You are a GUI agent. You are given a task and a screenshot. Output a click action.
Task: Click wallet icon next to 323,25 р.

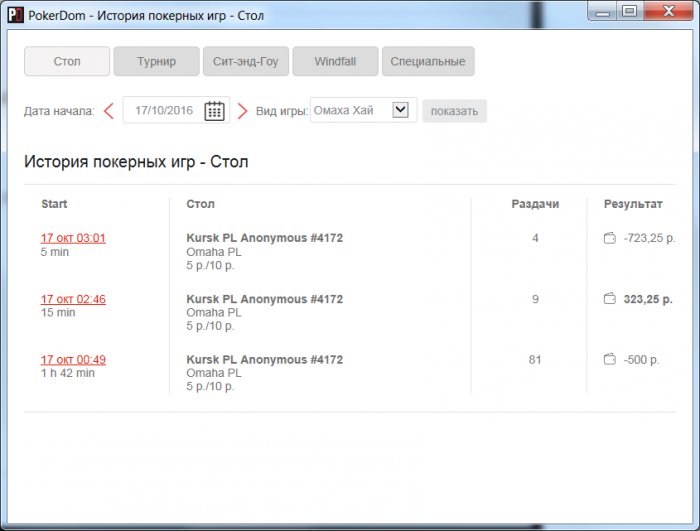pyautogui.click(x=610, y=299)
